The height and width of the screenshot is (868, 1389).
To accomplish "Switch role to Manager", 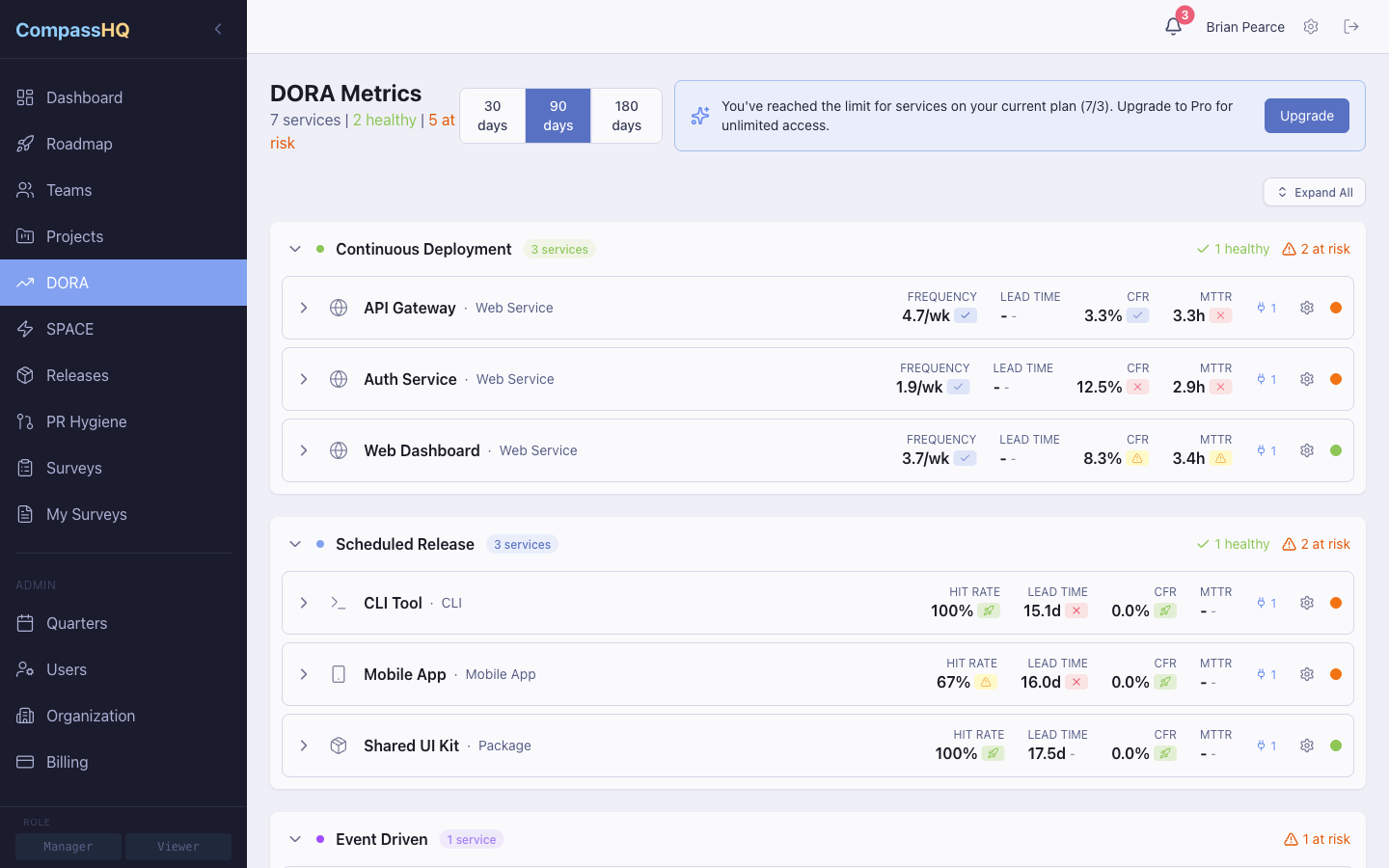I will 68,846.
